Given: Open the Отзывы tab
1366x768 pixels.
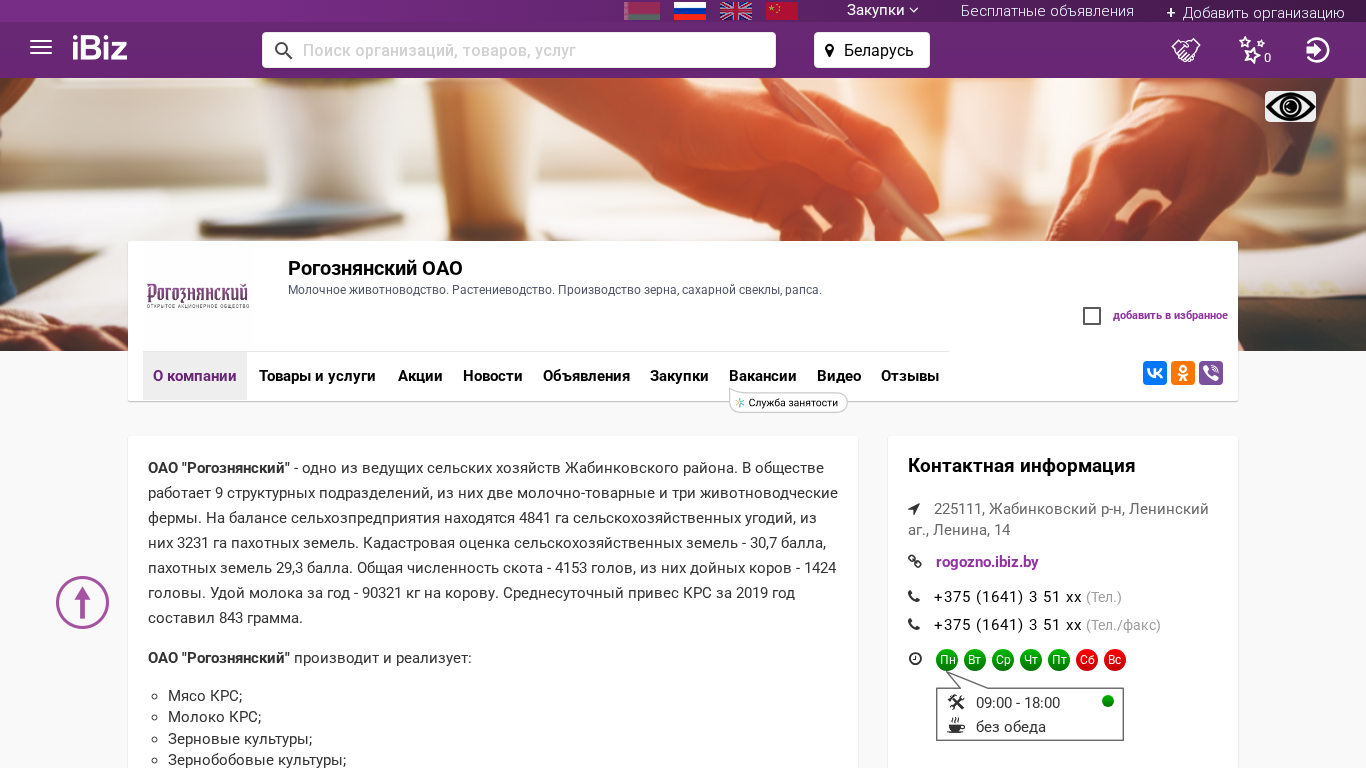Looking at the screenshot, I should (910, 376).
